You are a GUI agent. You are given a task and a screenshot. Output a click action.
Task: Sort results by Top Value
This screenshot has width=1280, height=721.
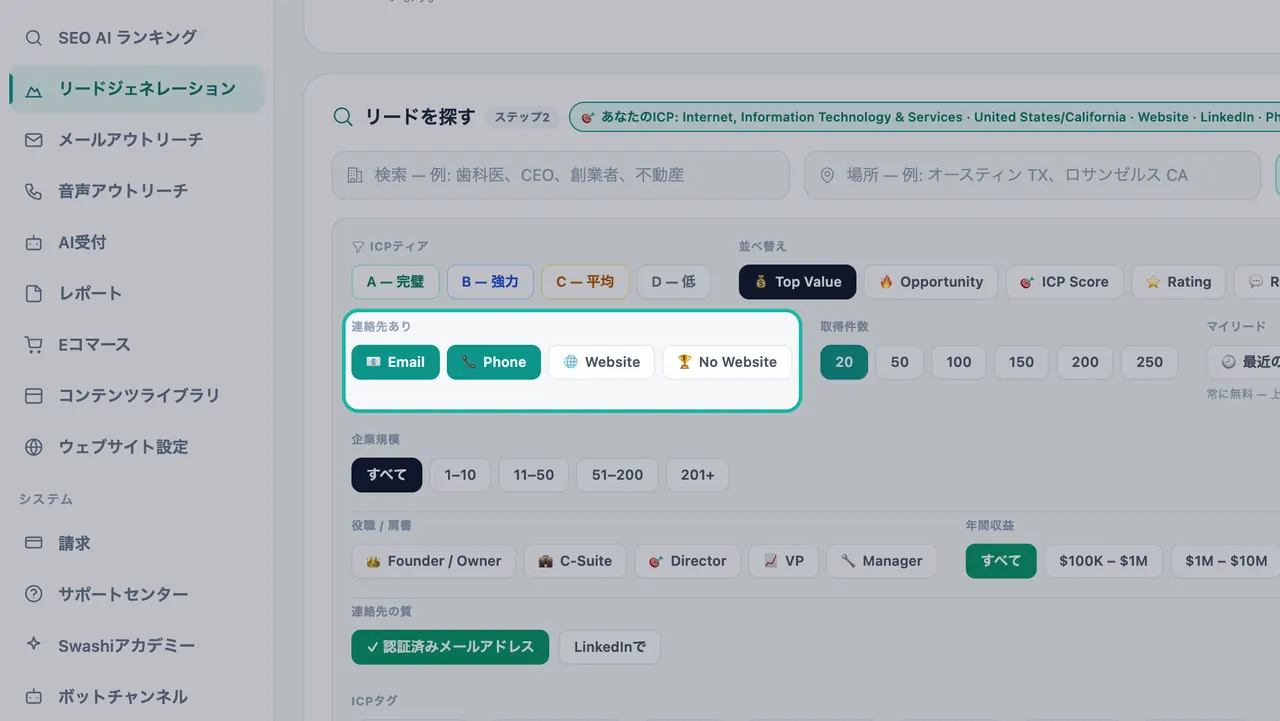pyautogui.click(x=797, y=282)
